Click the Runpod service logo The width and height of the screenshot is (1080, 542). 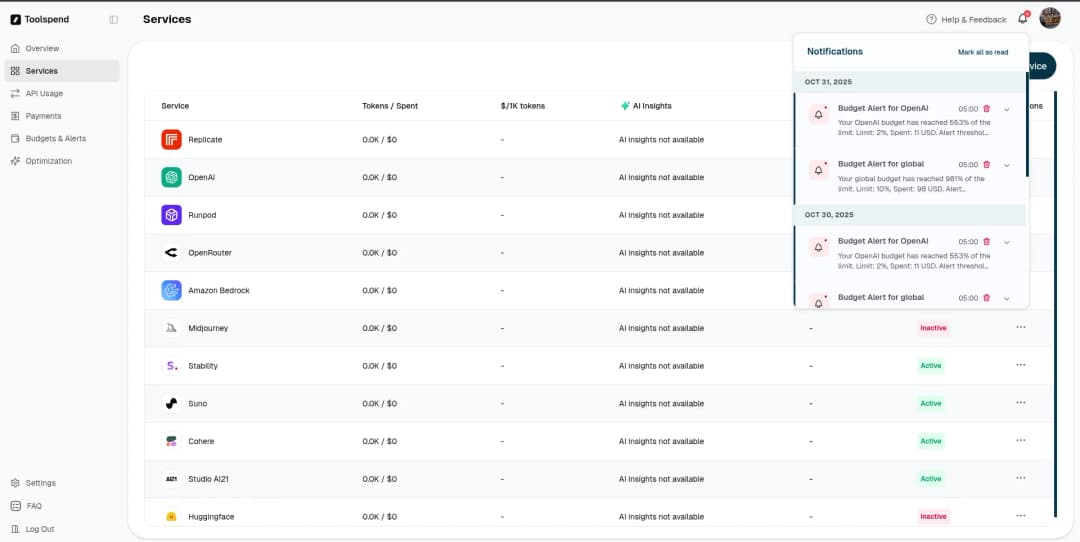pyautogui.click(x=171, y=215)
